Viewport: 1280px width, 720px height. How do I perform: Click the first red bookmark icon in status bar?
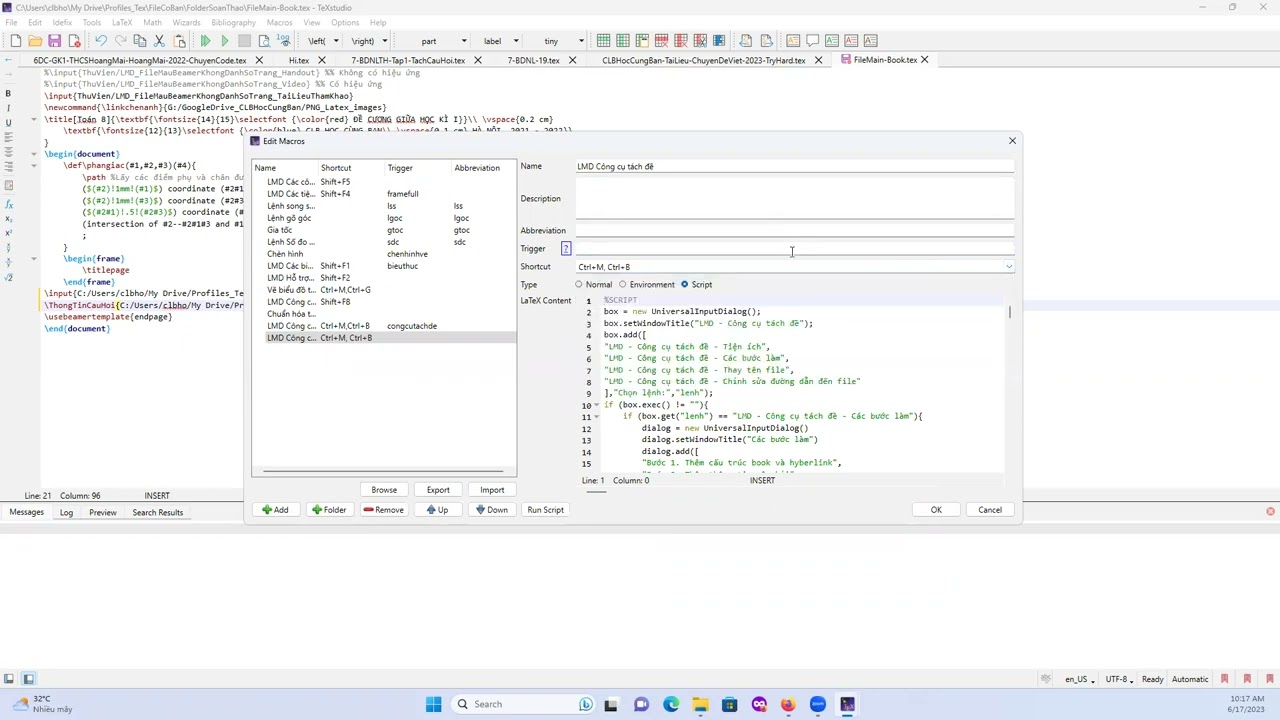point(1224,679)
